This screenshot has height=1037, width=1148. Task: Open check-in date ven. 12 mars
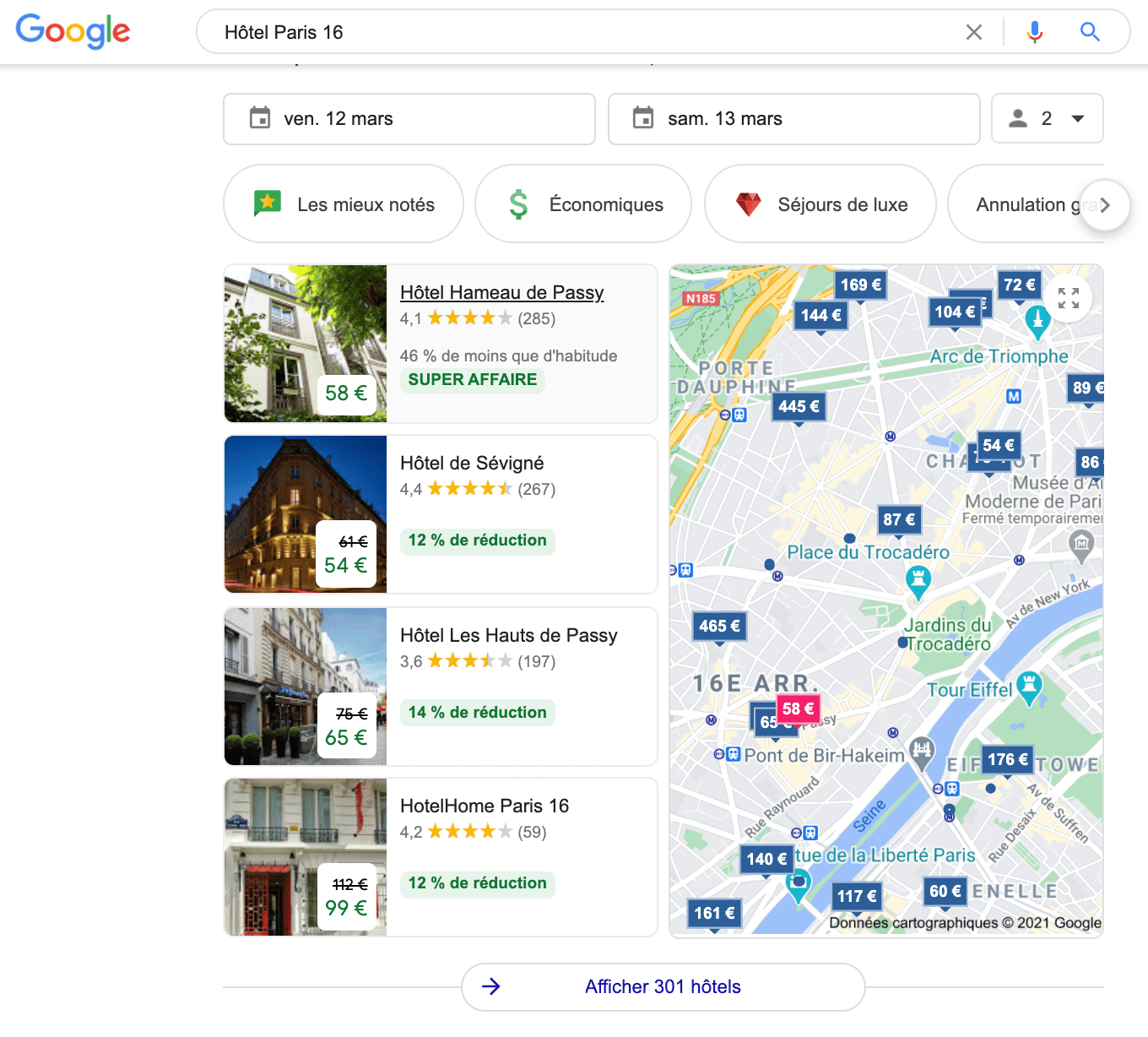coord(409,118)
